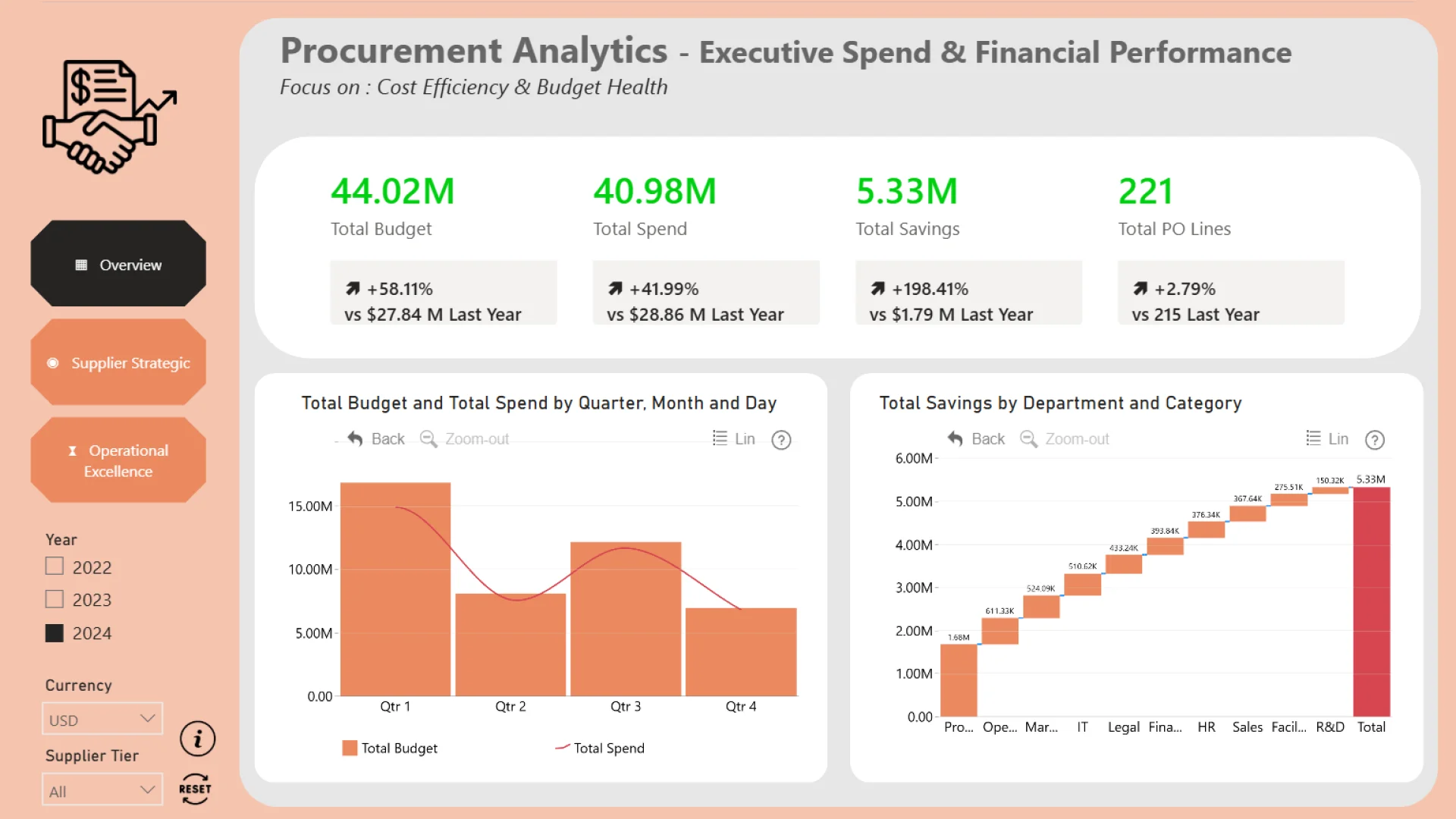Click Zoom-out magnifier in savings chart
The height and width of the screenshot is (819, 1456).
click(1029, 439)
